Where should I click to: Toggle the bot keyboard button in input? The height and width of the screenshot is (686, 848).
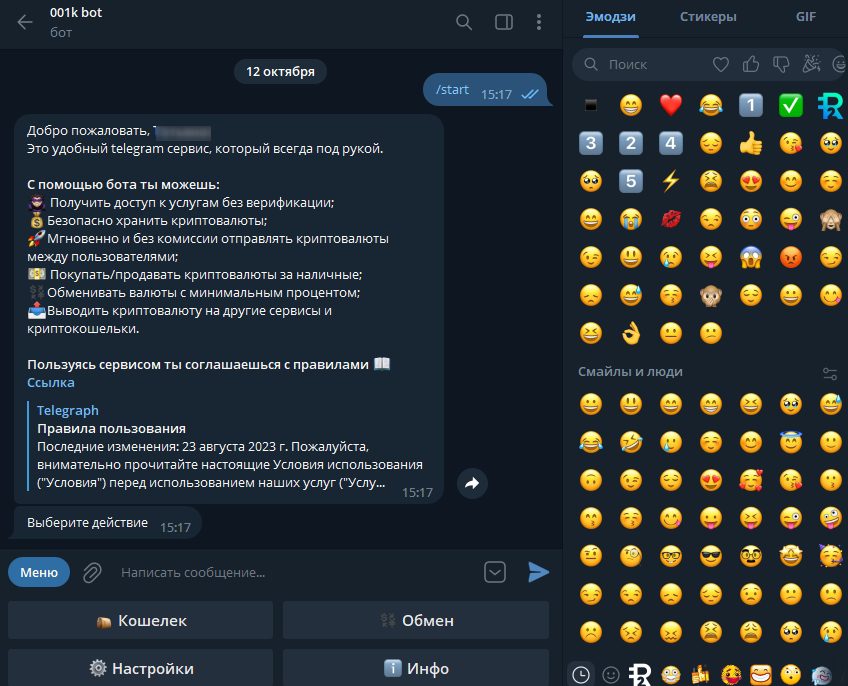pyautogui.click(x=495, y=572)
